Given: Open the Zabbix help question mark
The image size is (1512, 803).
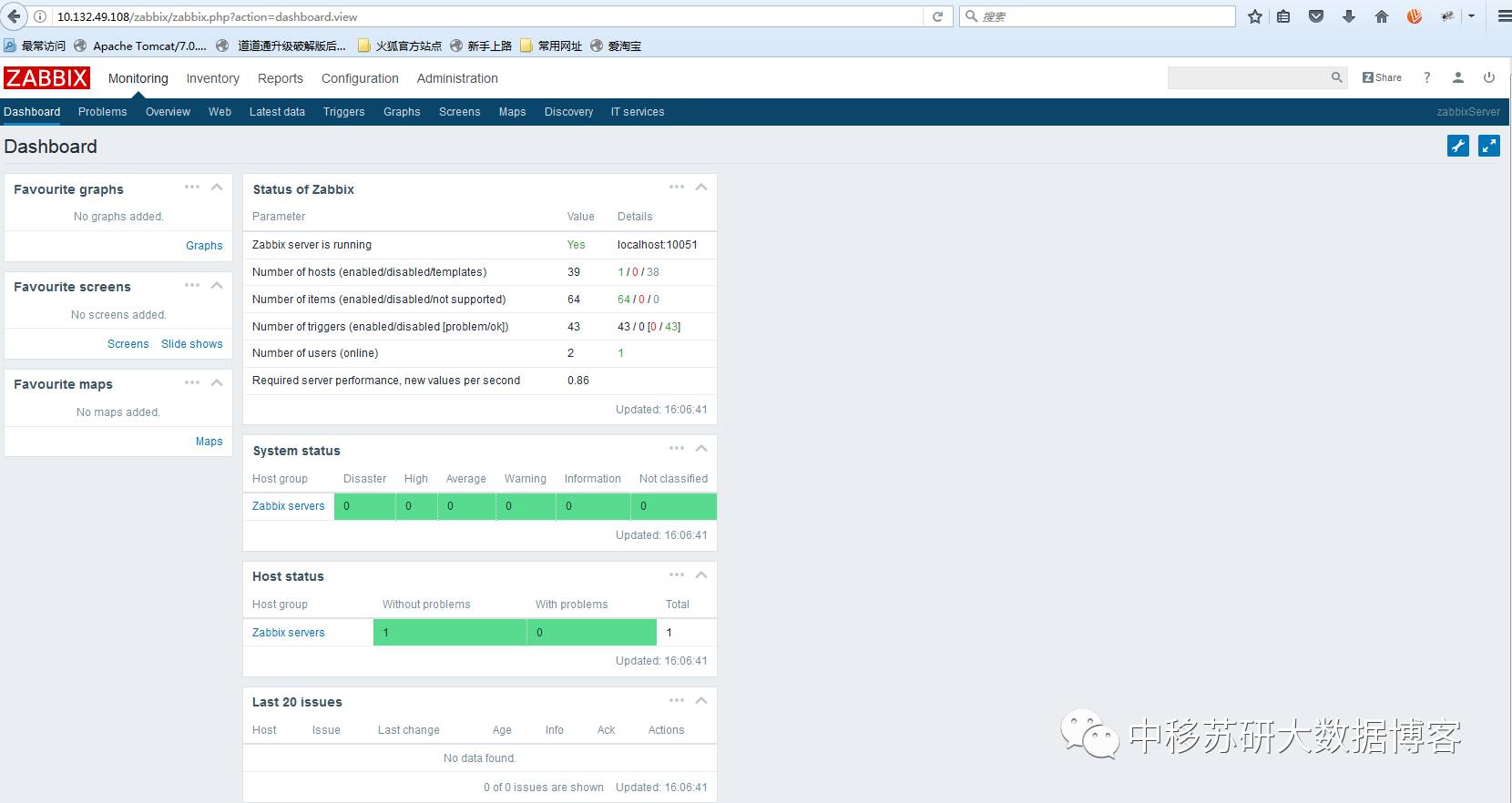Looking at the screenshot, I should (1427, 77).
